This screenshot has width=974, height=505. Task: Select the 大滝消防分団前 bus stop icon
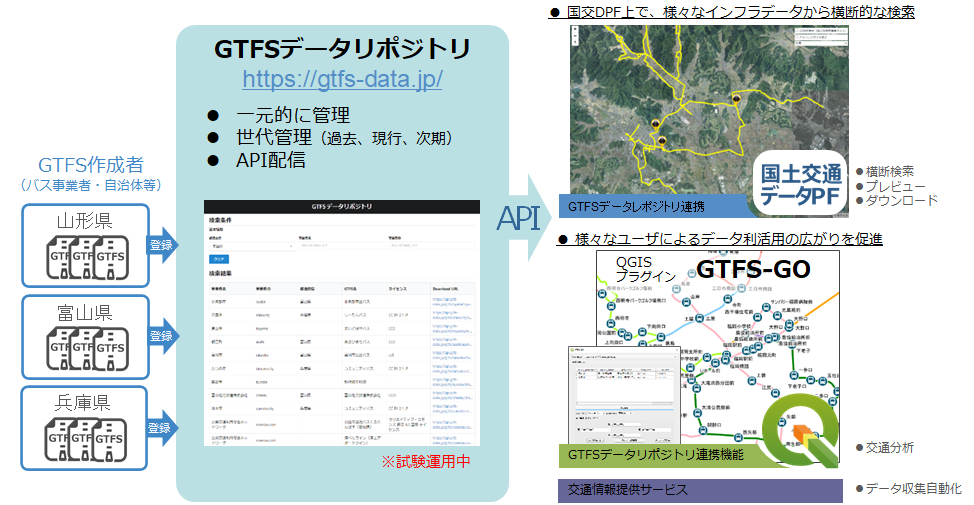click(697, 388)
